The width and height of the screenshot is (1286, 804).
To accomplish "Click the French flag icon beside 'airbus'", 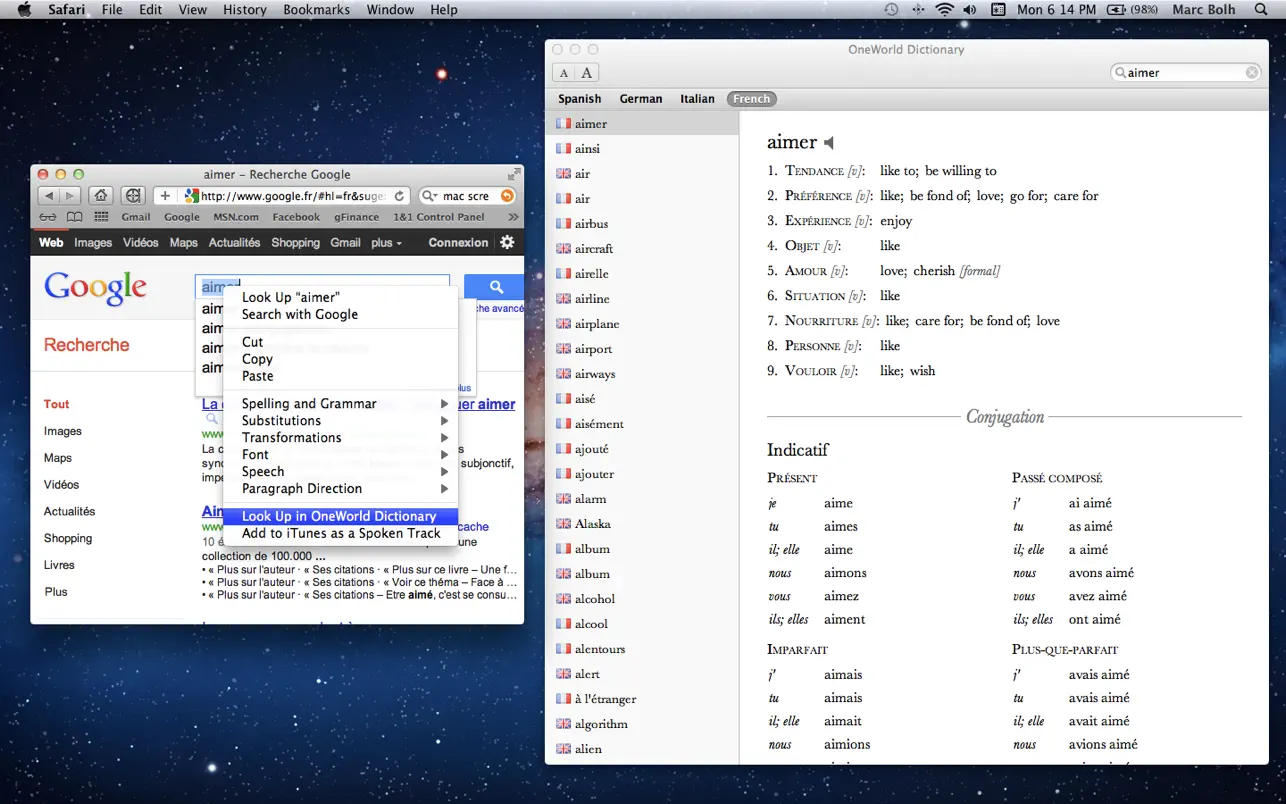I will 562,223.
